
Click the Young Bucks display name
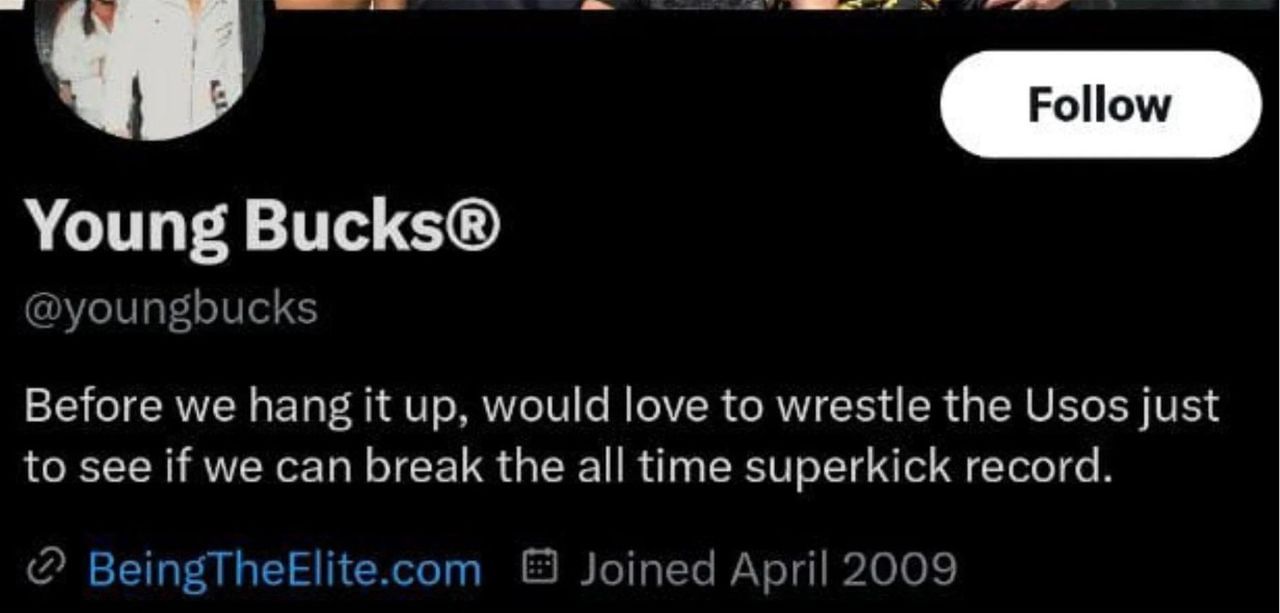pyautogui.click(x=261, y=226)
